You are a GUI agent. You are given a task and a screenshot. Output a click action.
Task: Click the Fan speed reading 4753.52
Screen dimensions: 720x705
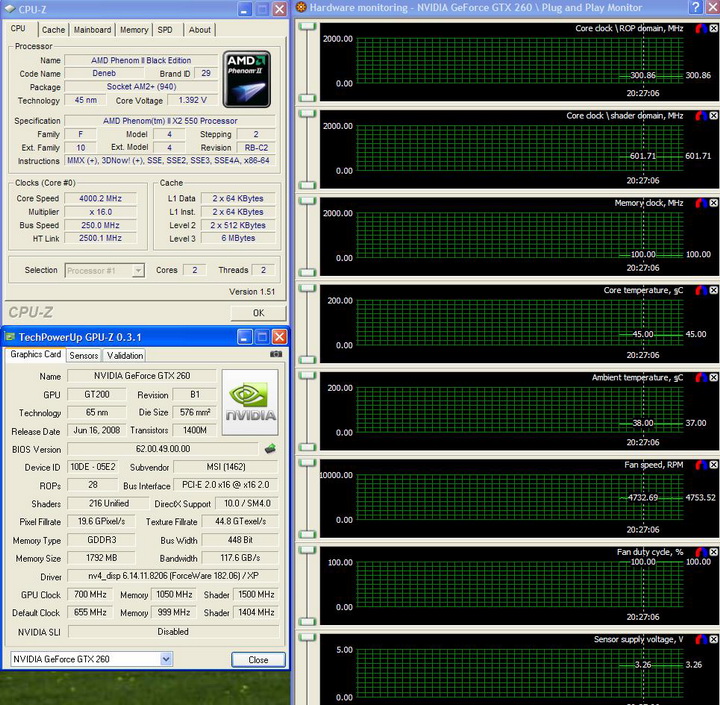tap(700, 497)
